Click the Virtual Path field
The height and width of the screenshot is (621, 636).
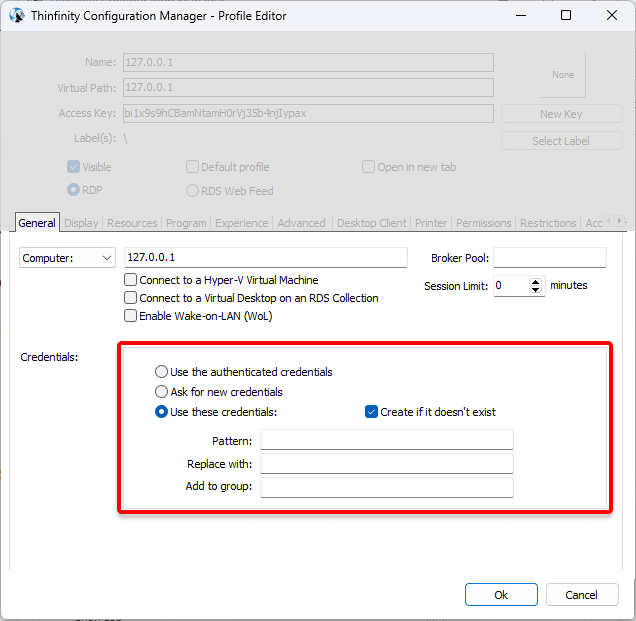tap(308, 87)
